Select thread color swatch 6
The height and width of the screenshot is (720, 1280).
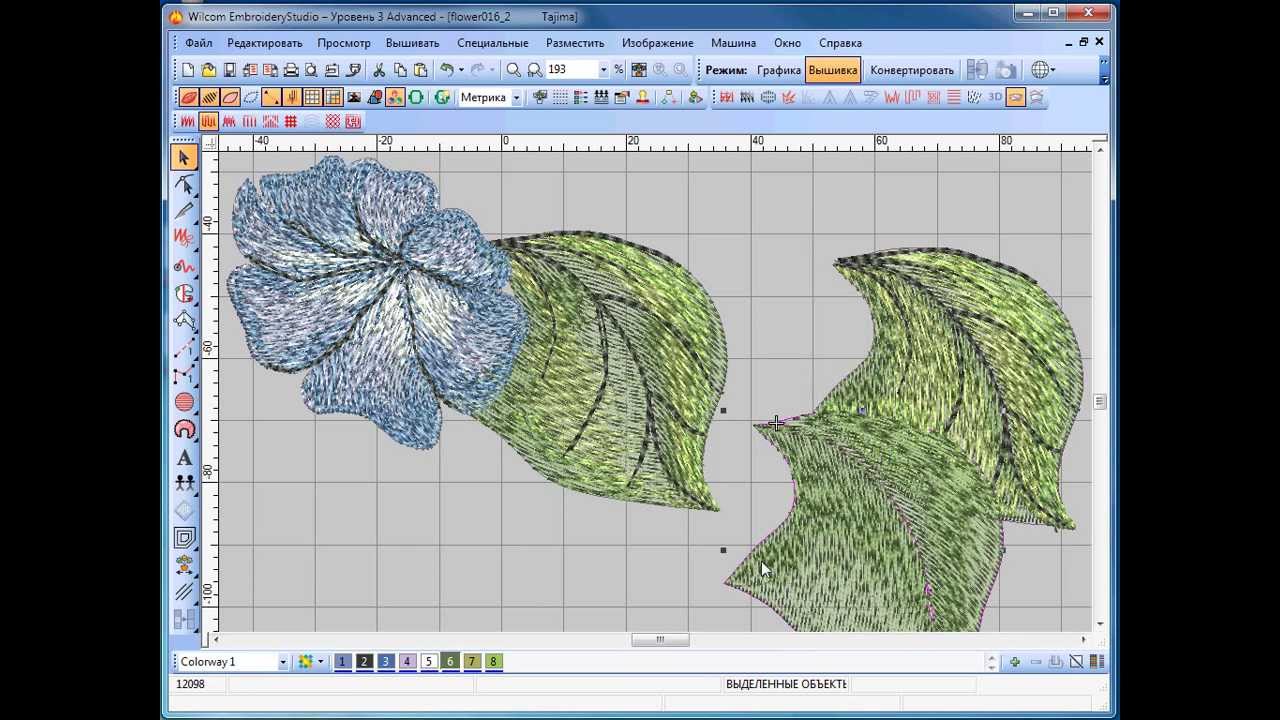coord(450,662)
